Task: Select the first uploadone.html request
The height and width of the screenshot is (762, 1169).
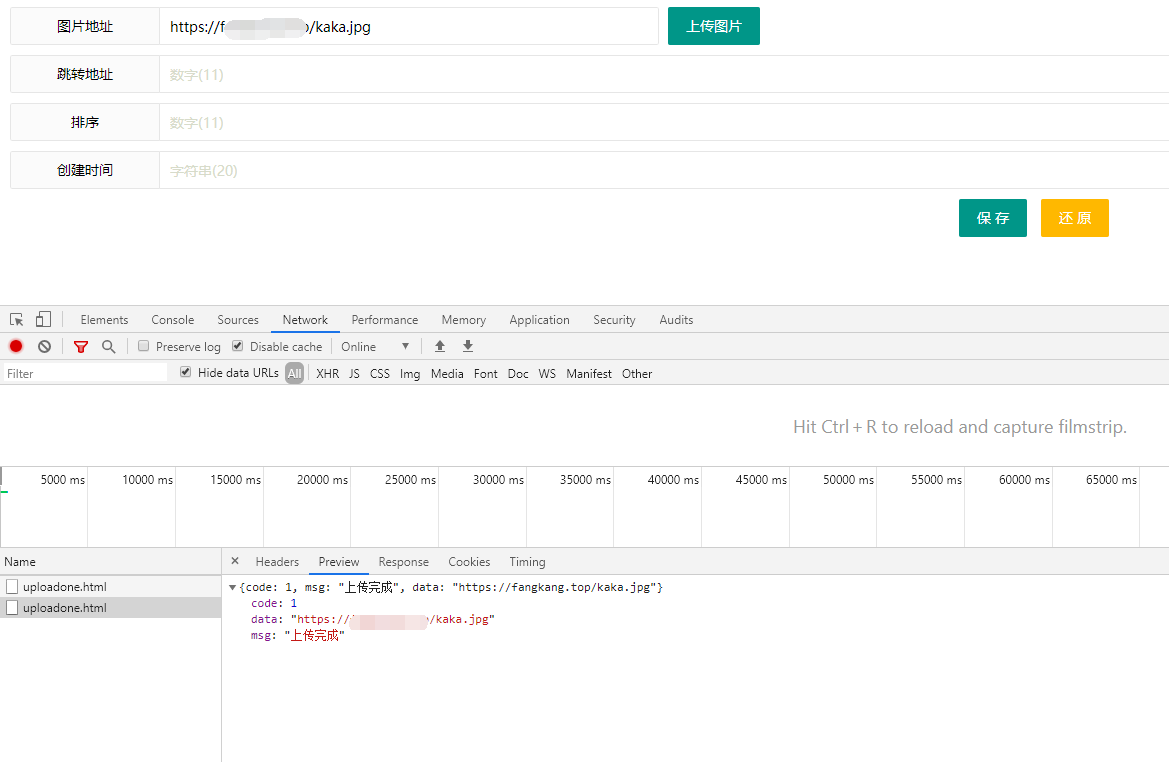Action: tap(110, 587)
